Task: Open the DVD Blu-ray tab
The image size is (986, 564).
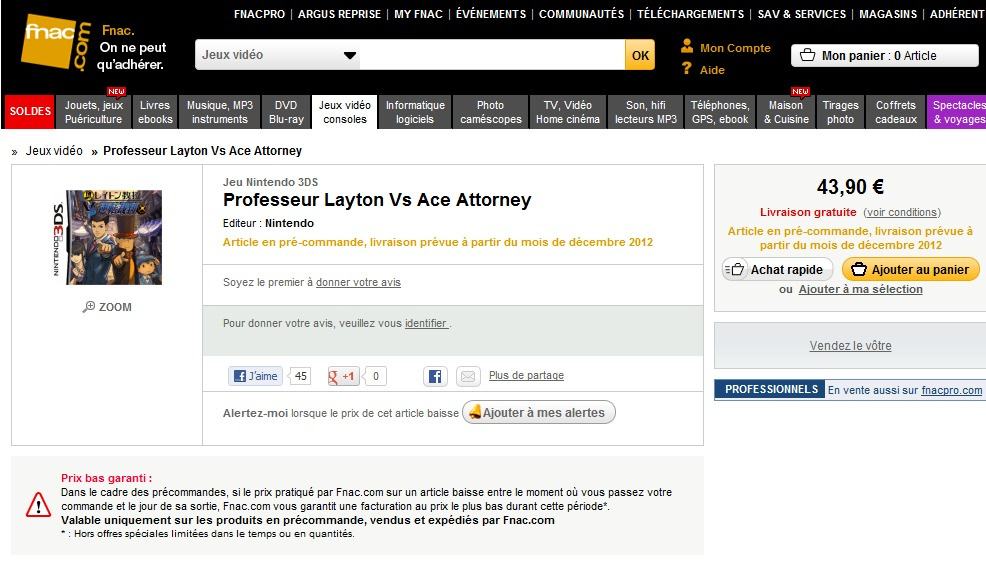Action: 286,112
